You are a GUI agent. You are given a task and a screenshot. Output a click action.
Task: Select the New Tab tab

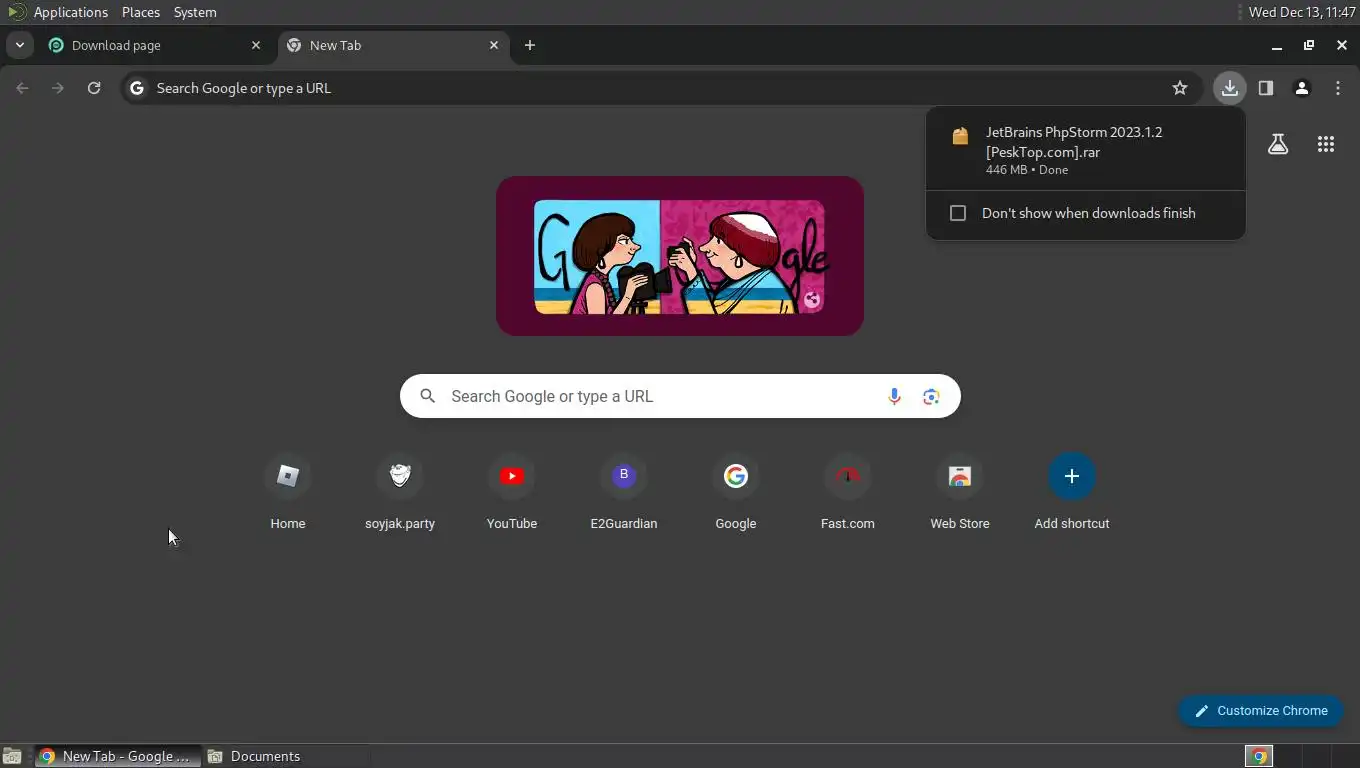click(393, 45)
